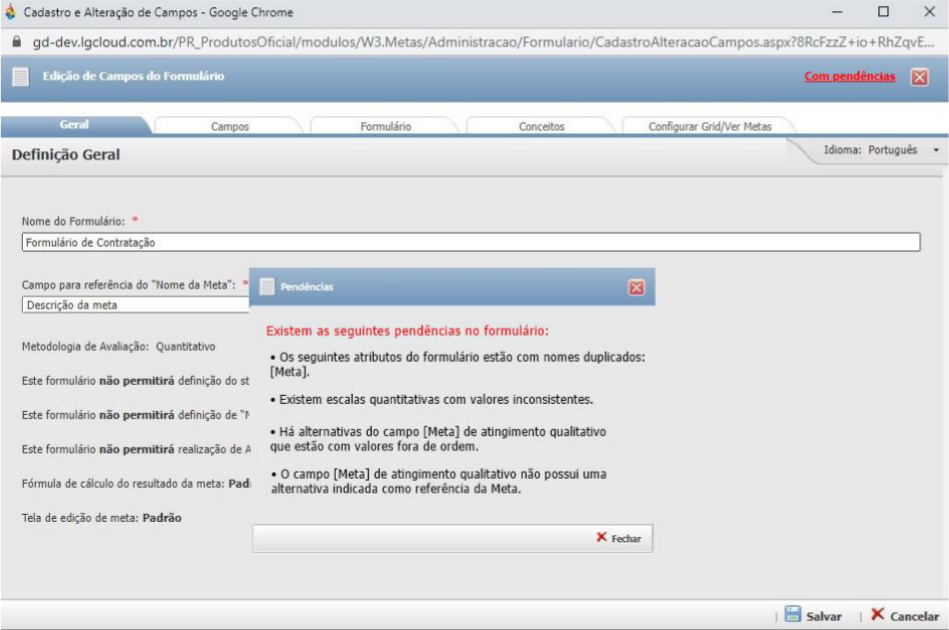Close the form editor with red X
This screenshot has height=630, width=949.
pyautogui.click(x=919, y=77)
